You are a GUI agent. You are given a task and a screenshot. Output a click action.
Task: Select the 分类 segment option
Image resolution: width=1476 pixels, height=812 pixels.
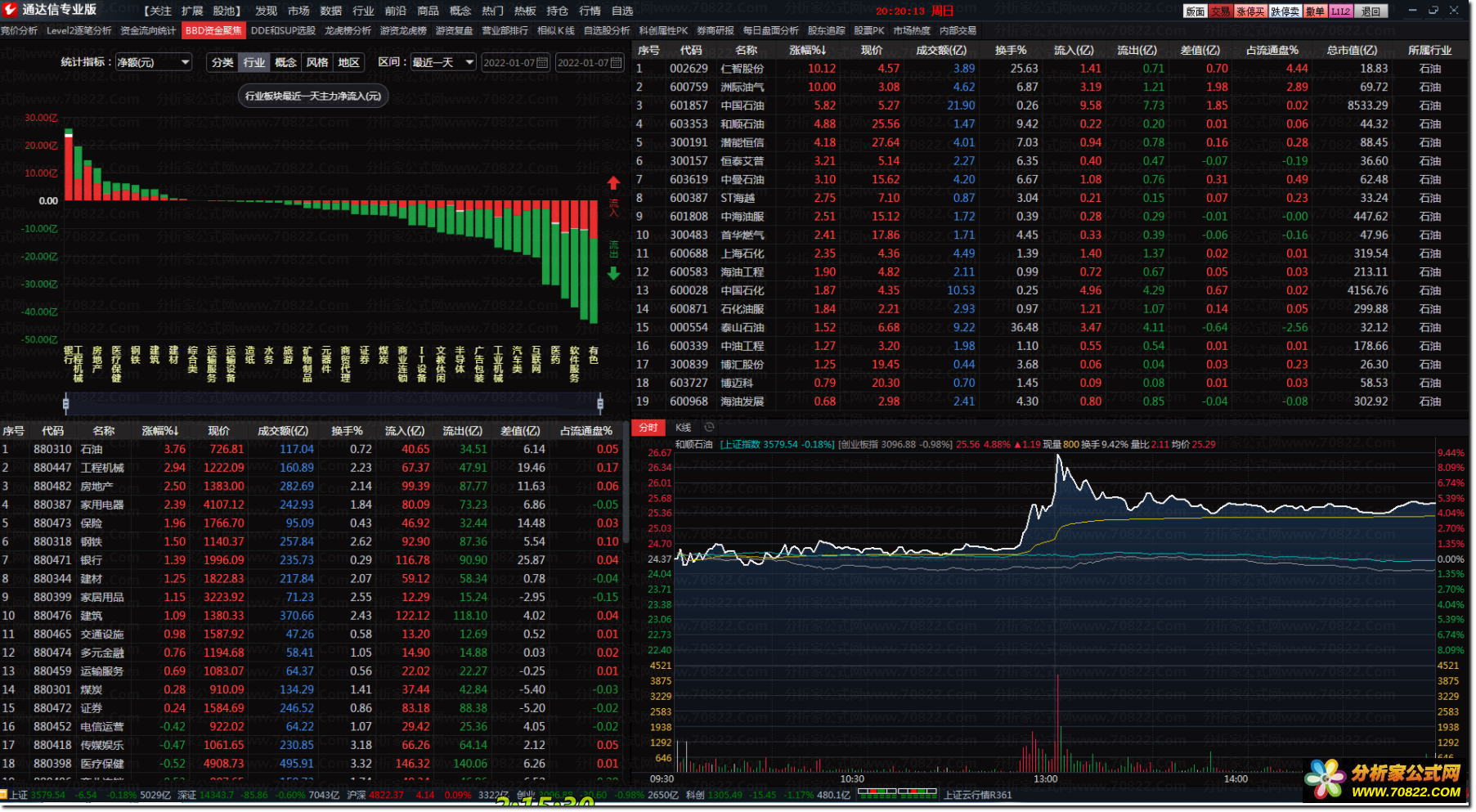(222, 62)
